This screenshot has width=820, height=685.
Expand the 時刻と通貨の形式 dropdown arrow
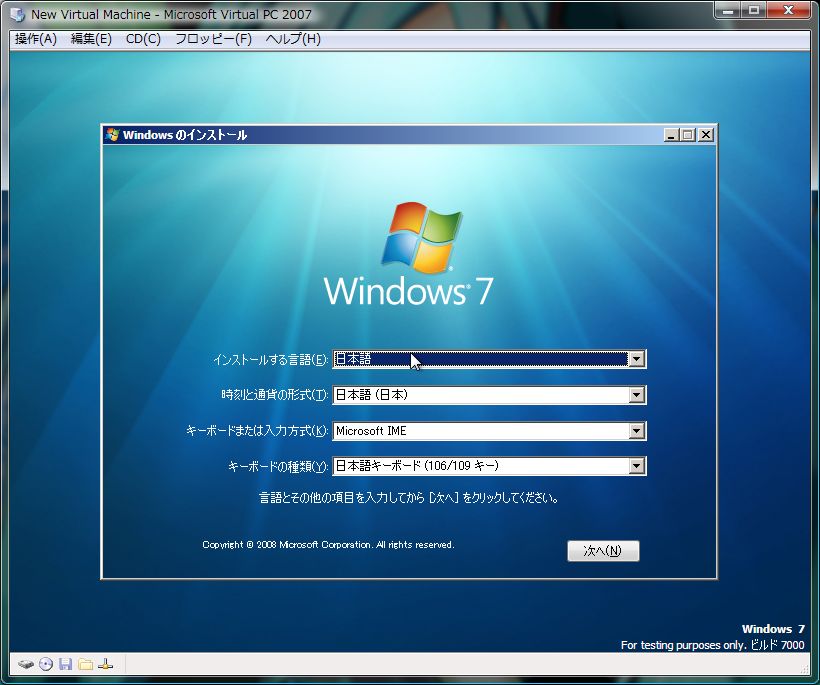click(636, 395)
